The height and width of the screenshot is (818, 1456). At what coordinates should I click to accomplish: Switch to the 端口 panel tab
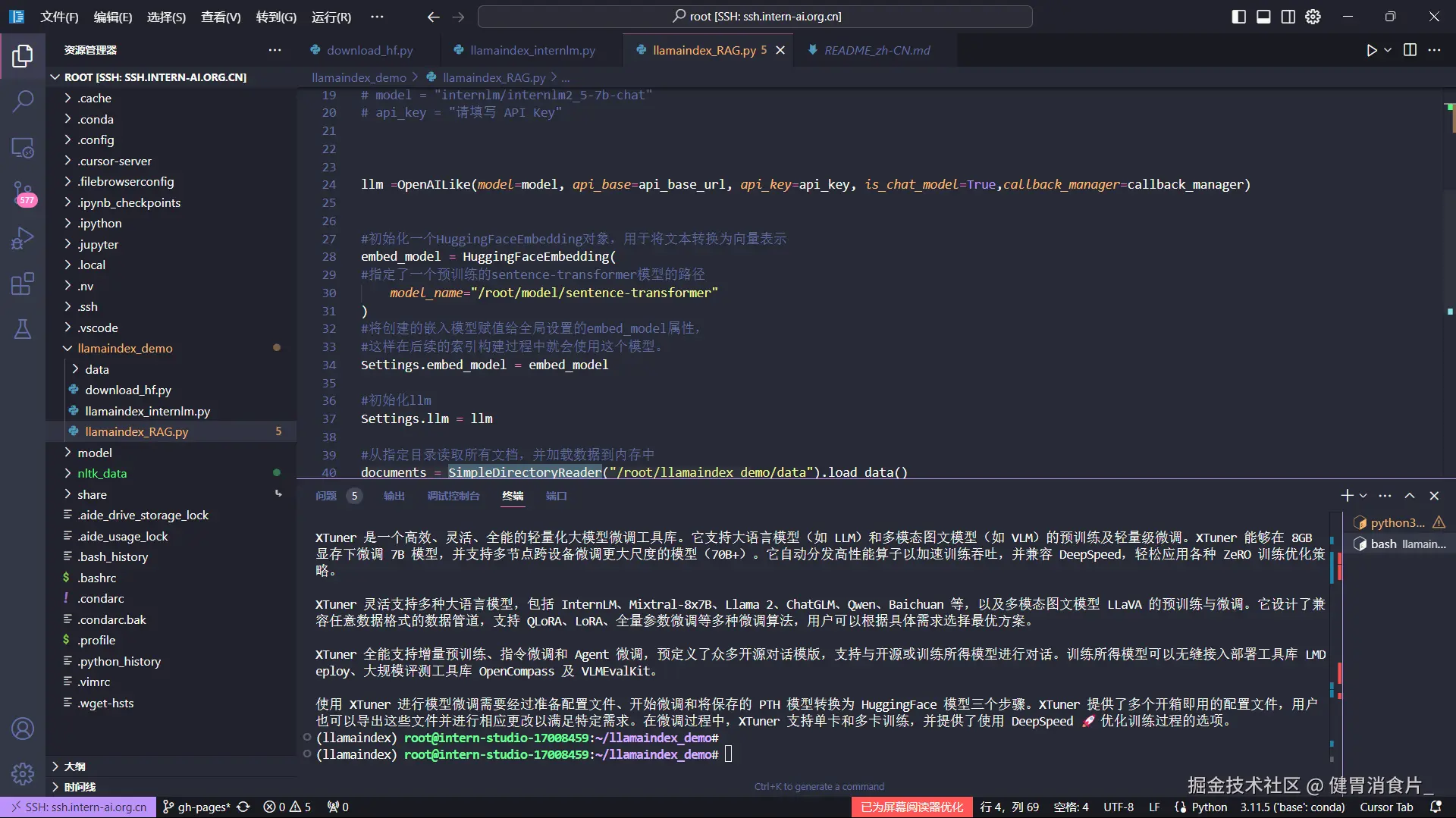tap(556, 496)
